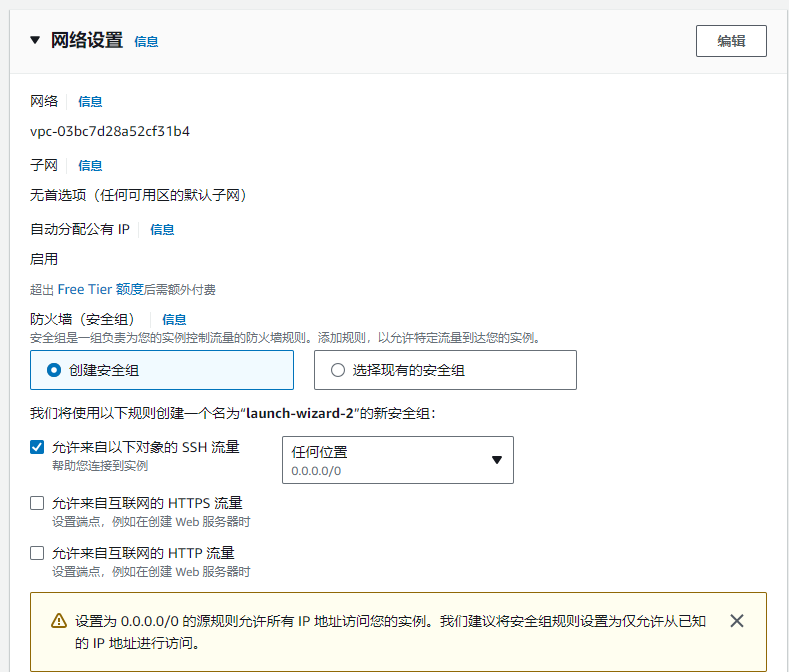
Task: Click the warning triangle icon in alert
Action: click(58, 622)
